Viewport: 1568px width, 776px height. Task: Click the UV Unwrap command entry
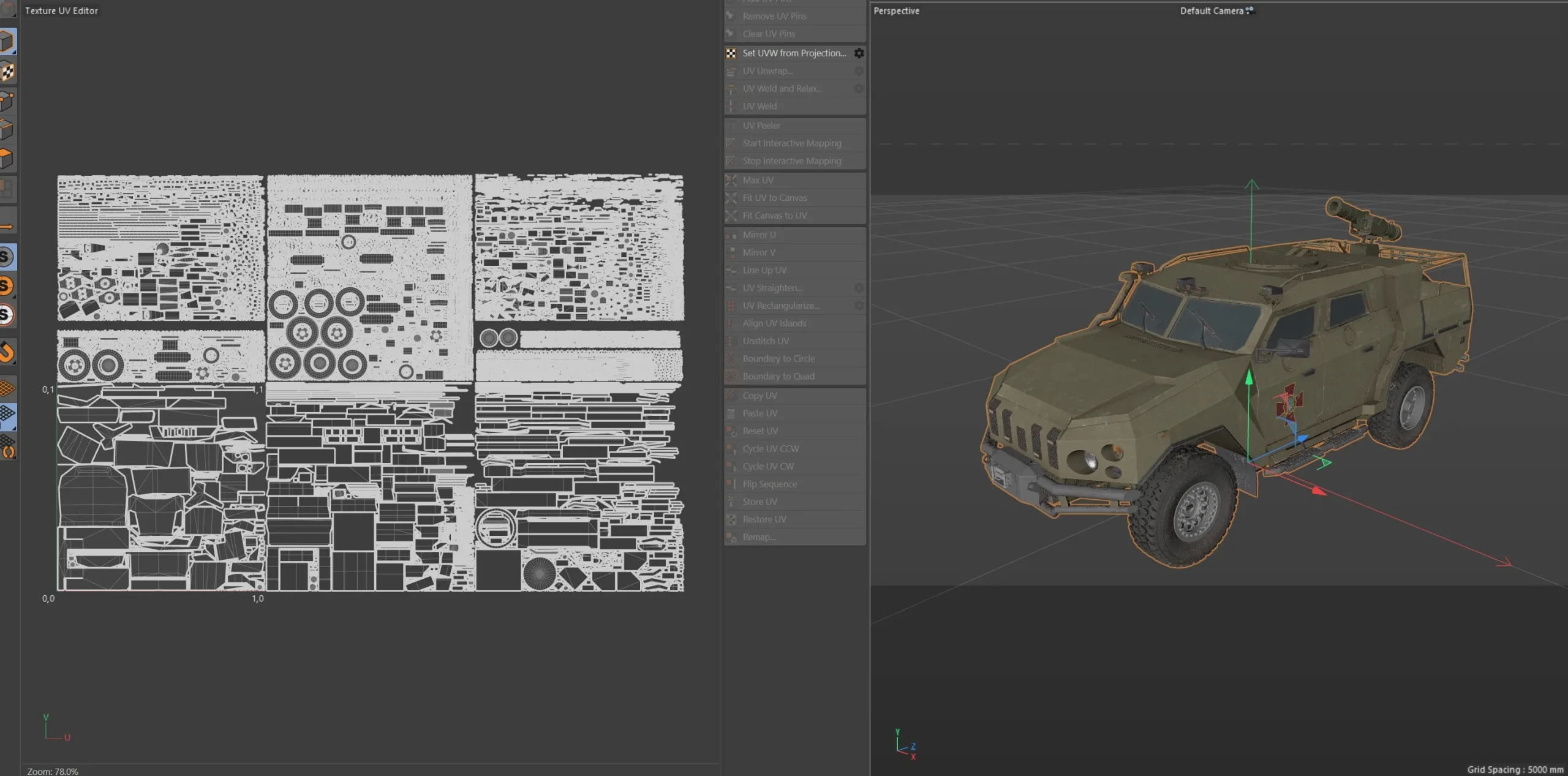[x=767, y=70]
